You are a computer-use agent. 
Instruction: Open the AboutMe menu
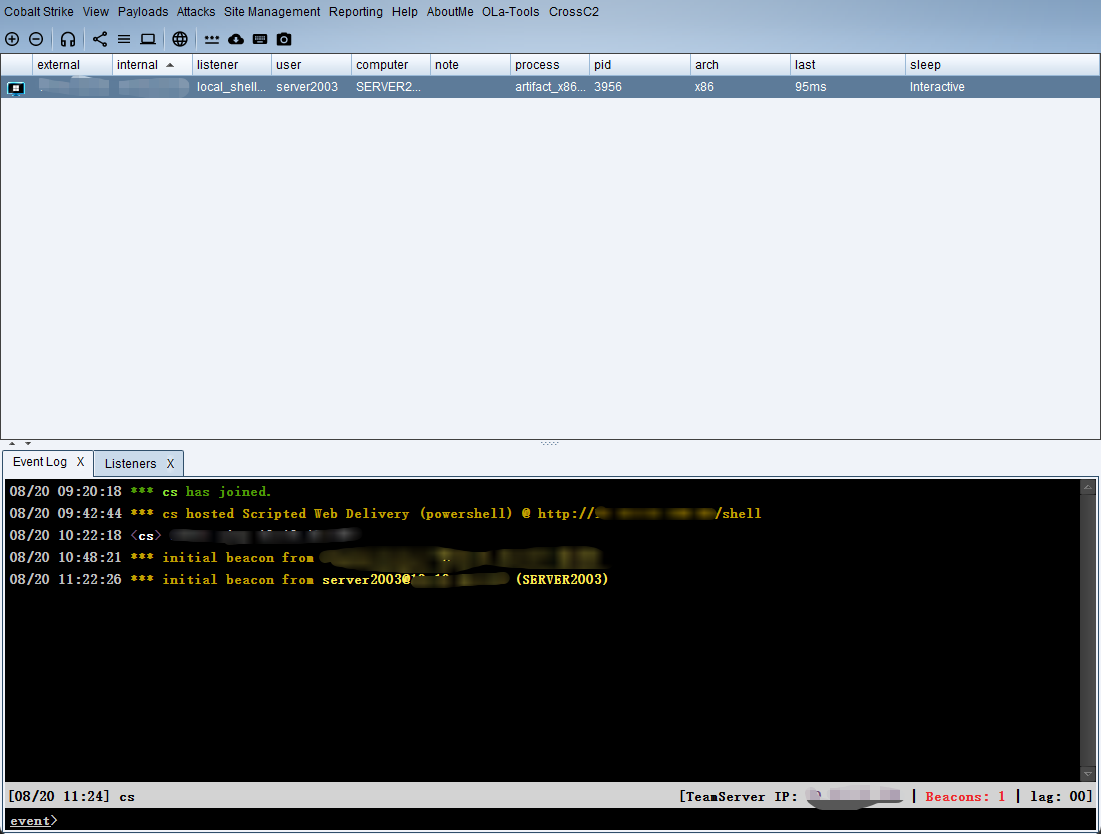click(450, 12)
